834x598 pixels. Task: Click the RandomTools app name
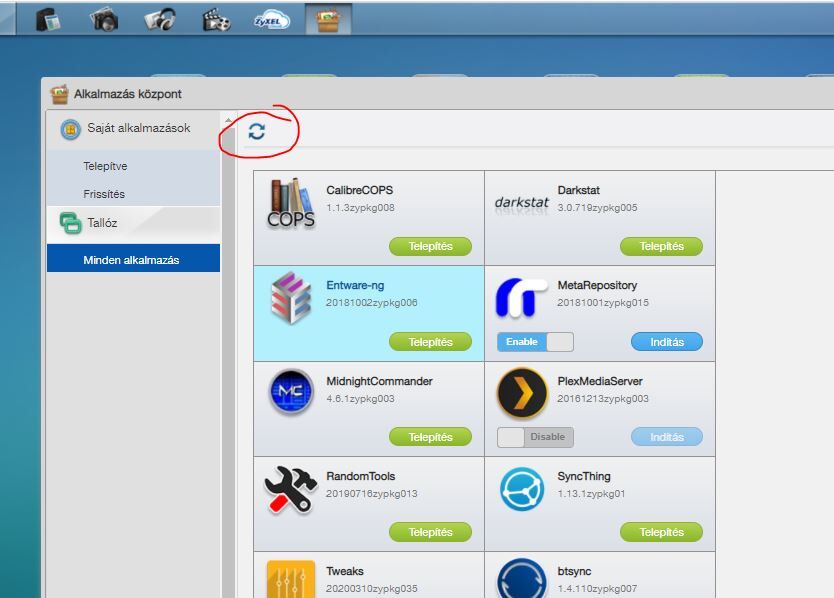(x=361, y=476)
